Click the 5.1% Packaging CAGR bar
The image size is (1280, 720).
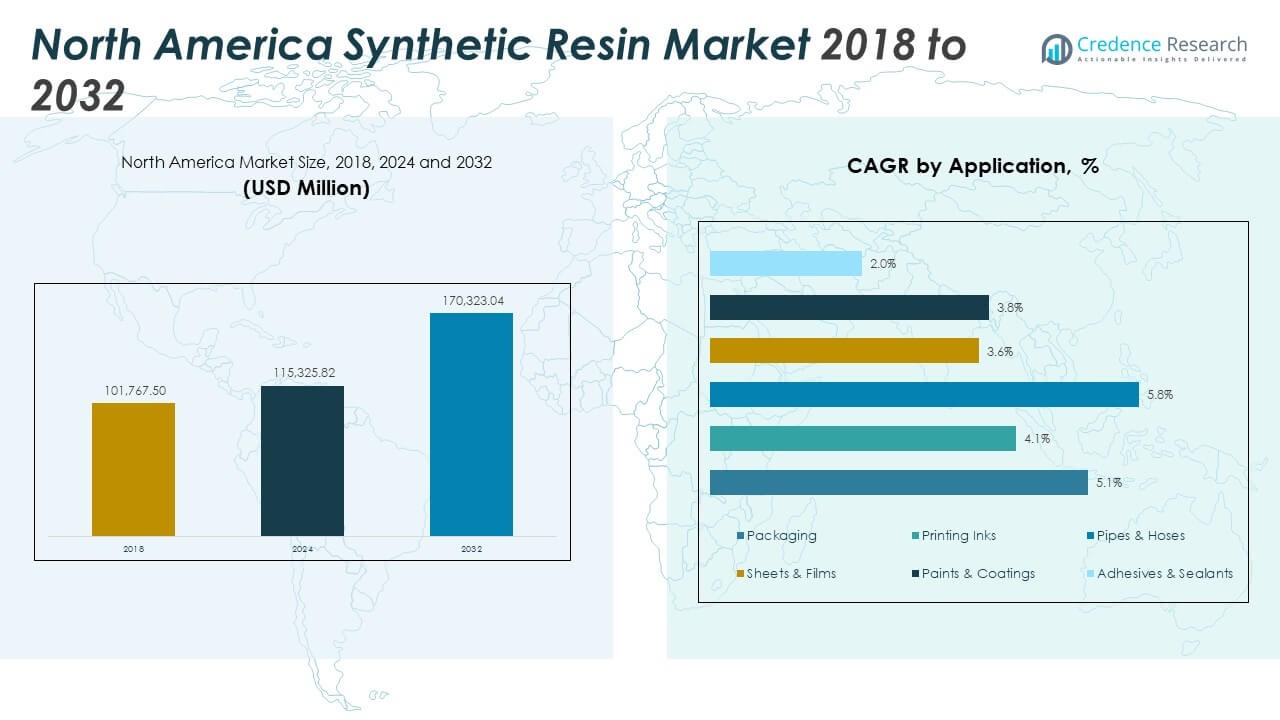point(898,482)
